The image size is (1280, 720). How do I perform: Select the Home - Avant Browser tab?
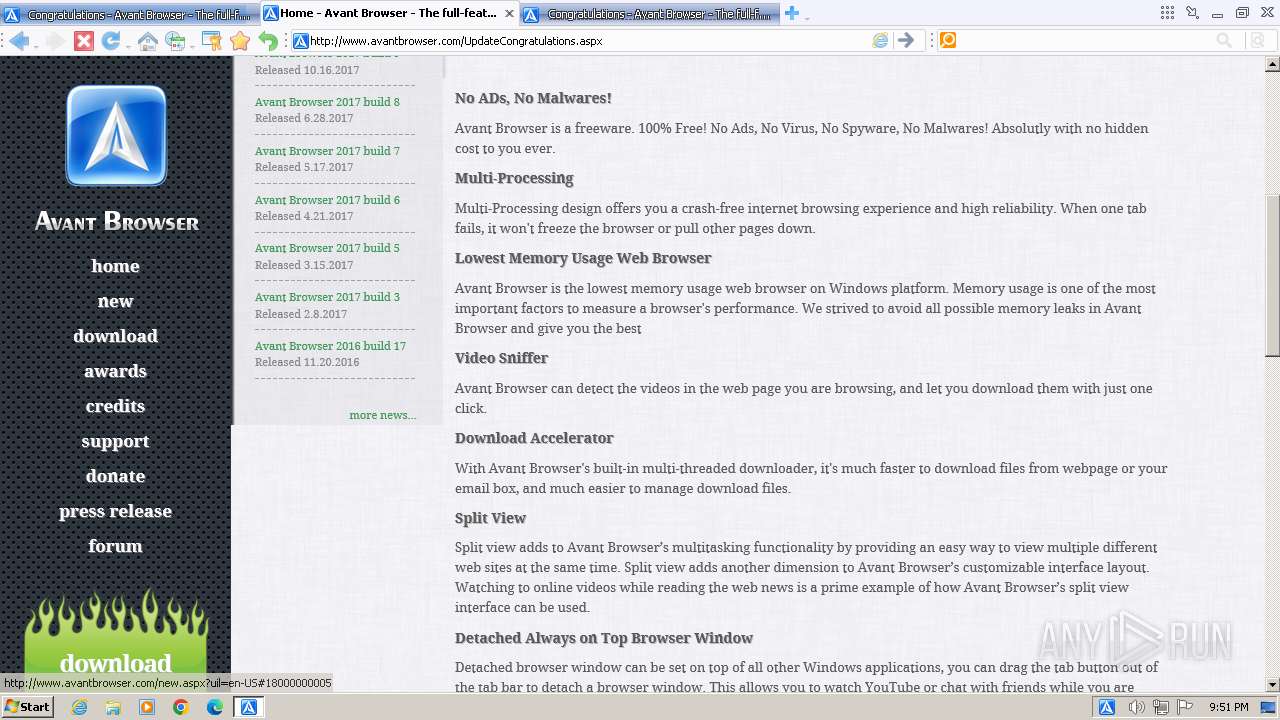390,13
